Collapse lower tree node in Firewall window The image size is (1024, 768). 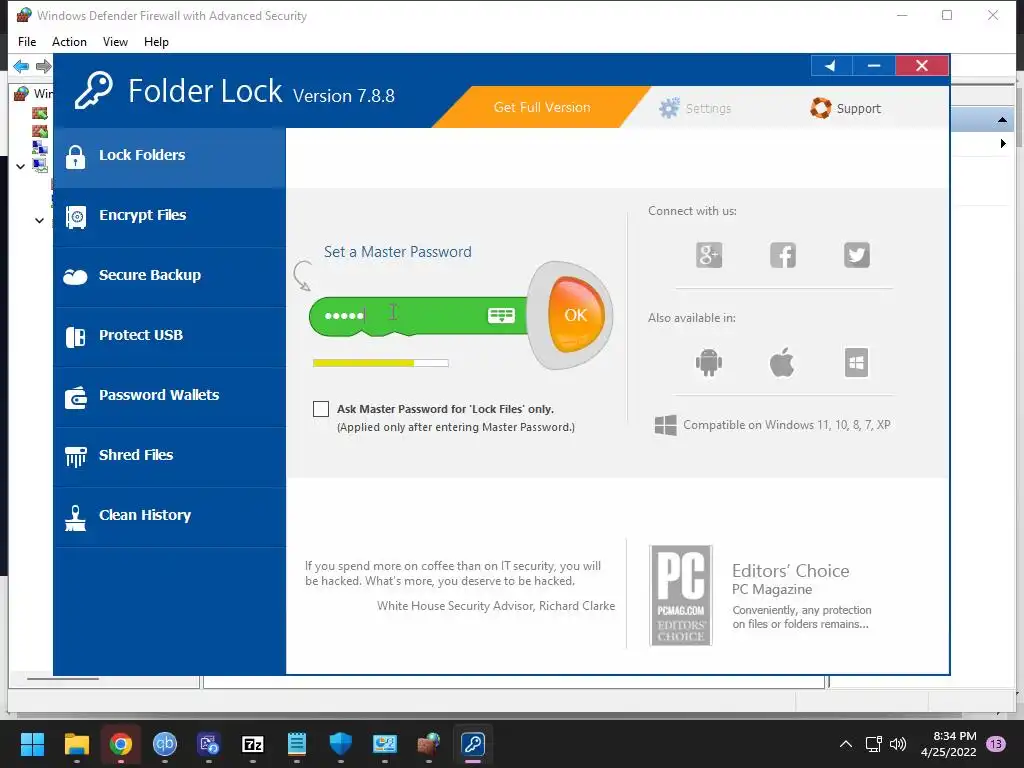pyautogui.click(x=39, y=221)
